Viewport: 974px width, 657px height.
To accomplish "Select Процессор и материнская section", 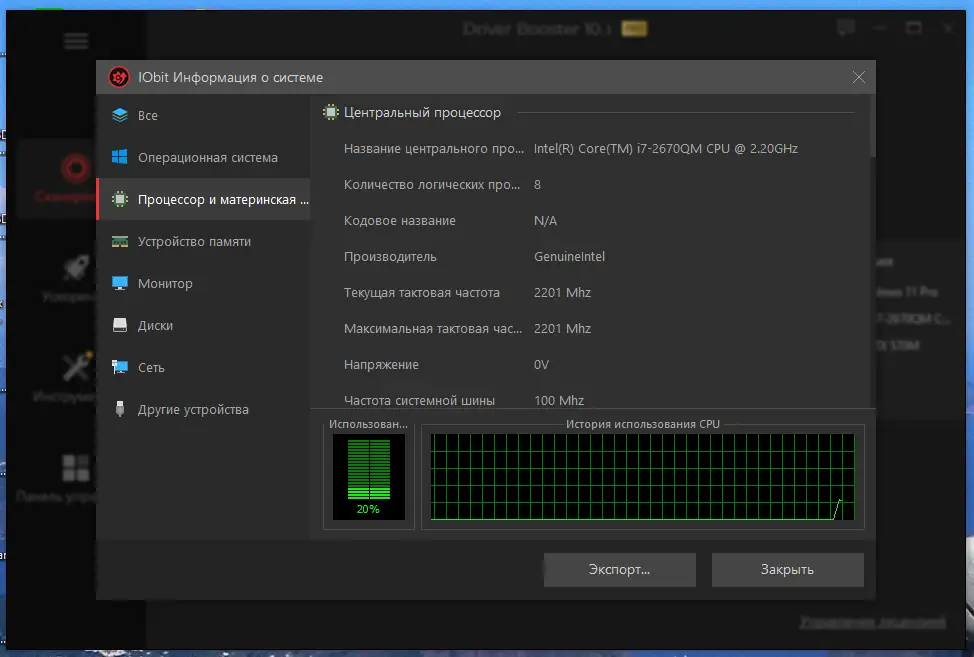I will tap(203, 199).
